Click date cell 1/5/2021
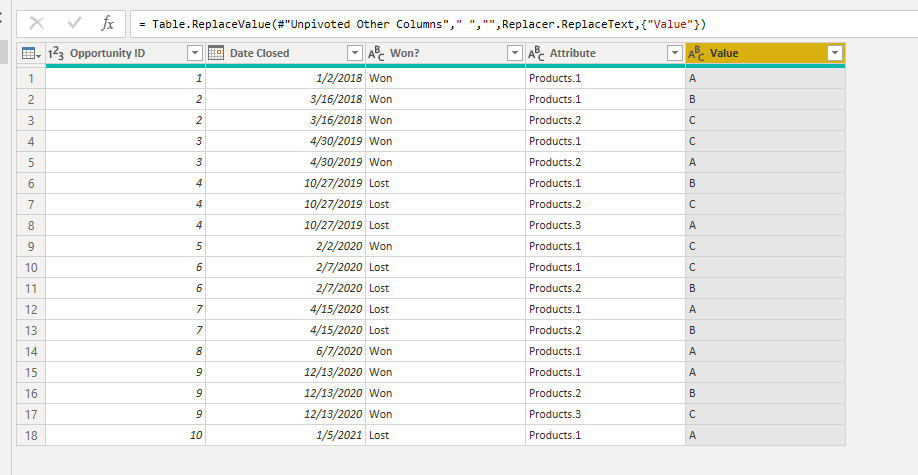 [286, 435]
